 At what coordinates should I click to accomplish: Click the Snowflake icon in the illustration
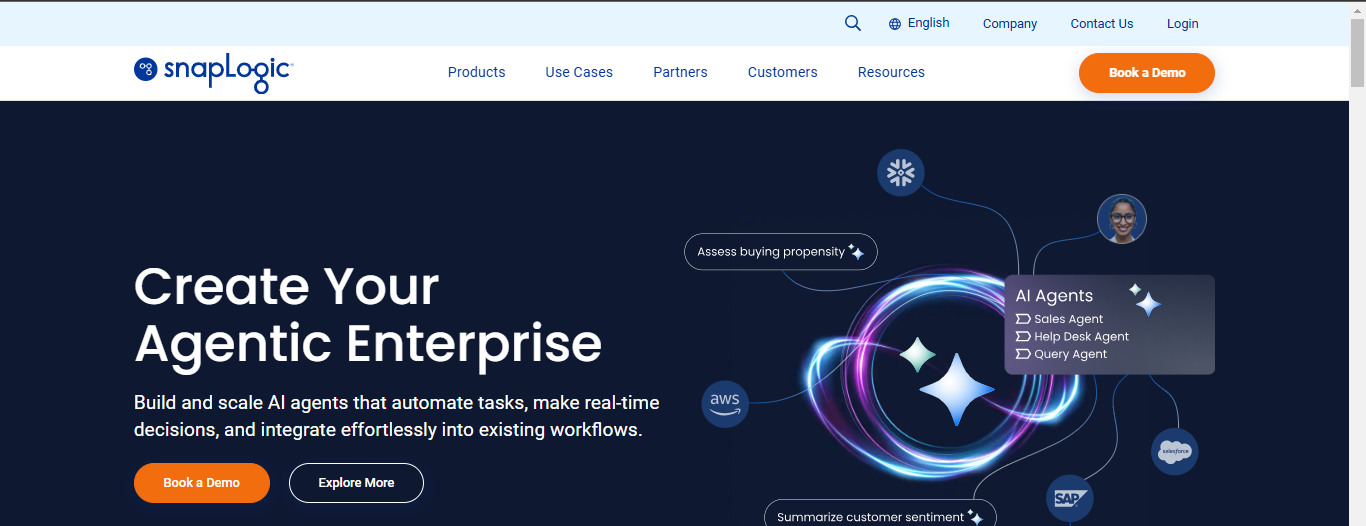coord(901,173)
